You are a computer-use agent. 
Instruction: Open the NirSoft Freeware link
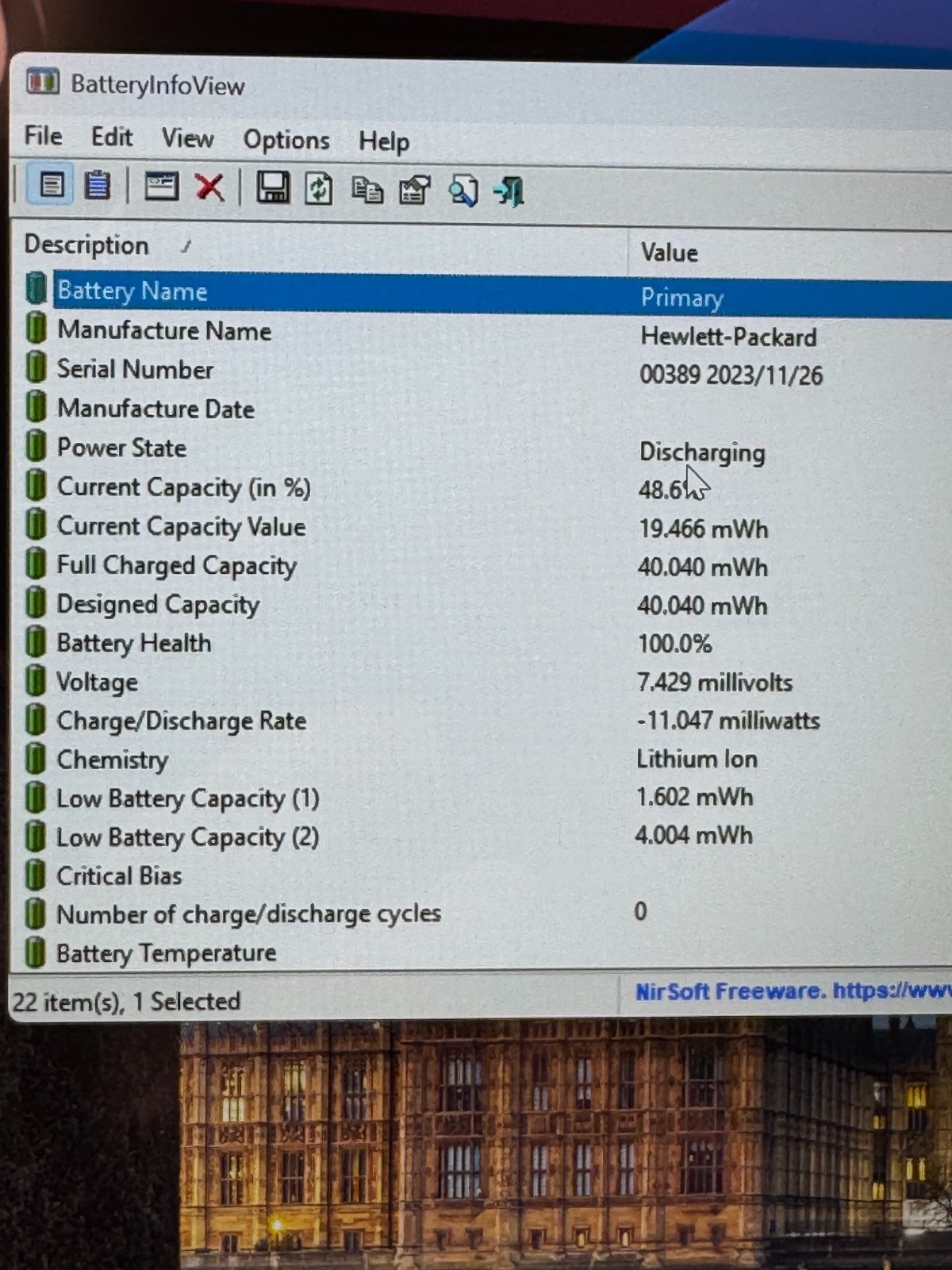(793, 991)
